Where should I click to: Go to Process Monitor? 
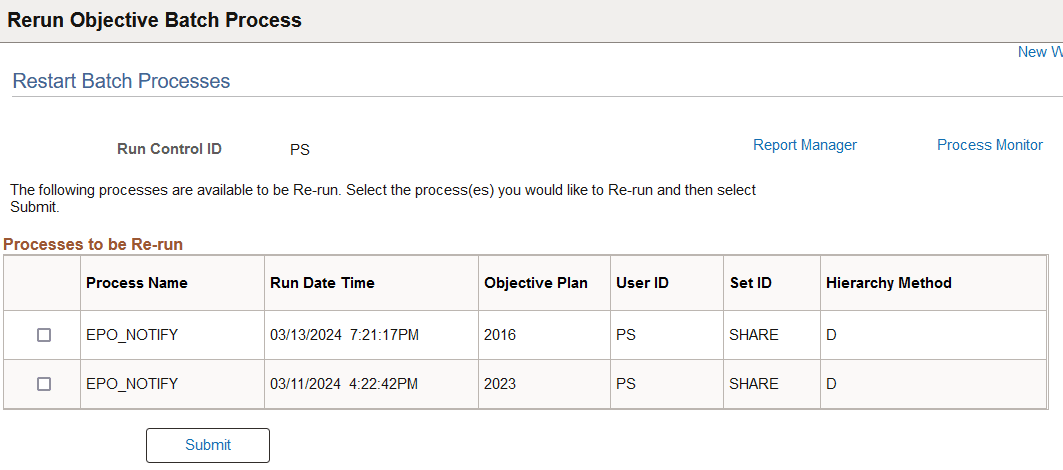click(989, 145)
